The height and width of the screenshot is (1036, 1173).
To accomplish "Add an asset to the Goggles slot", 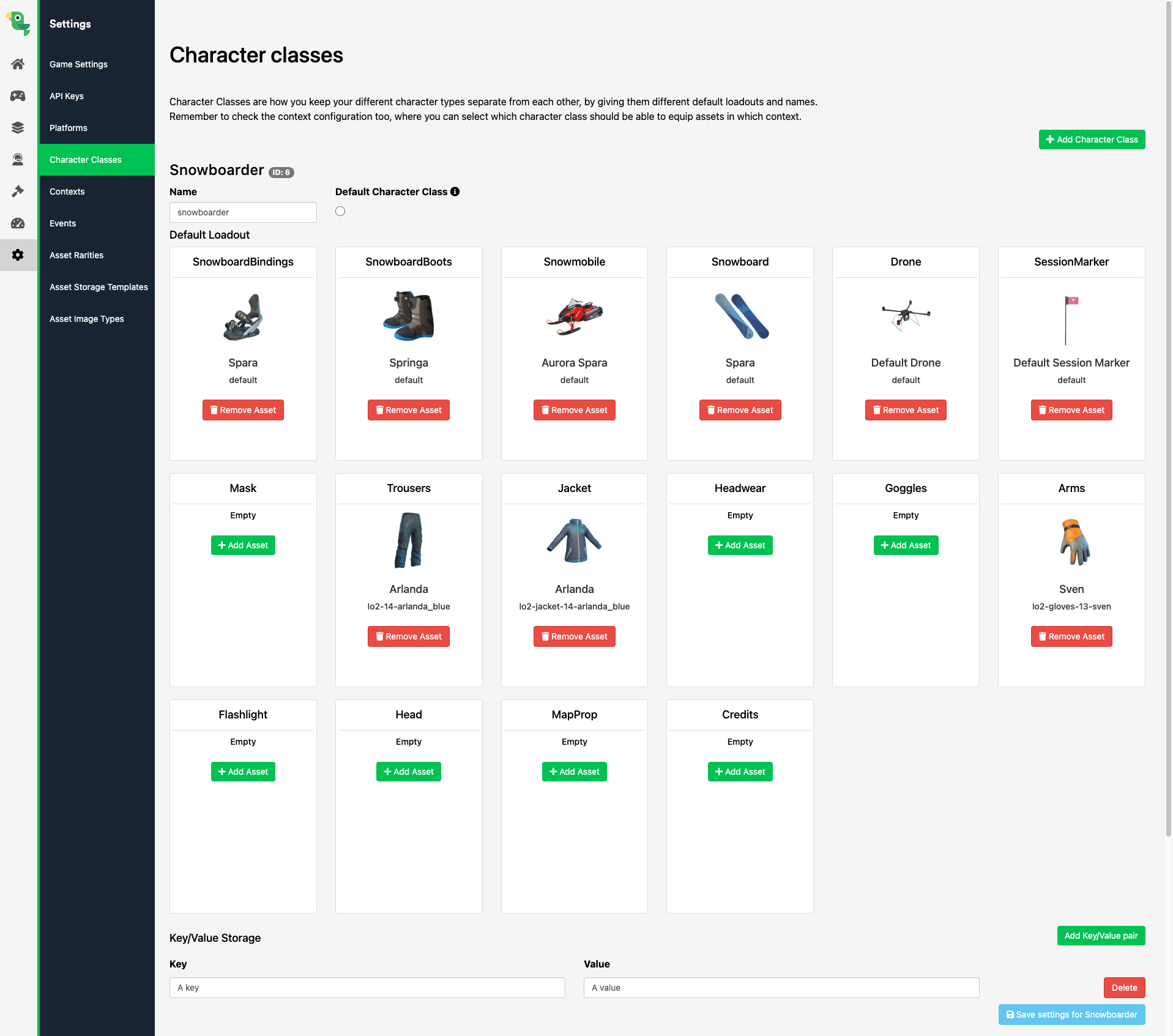I will (x=906, y=545).
